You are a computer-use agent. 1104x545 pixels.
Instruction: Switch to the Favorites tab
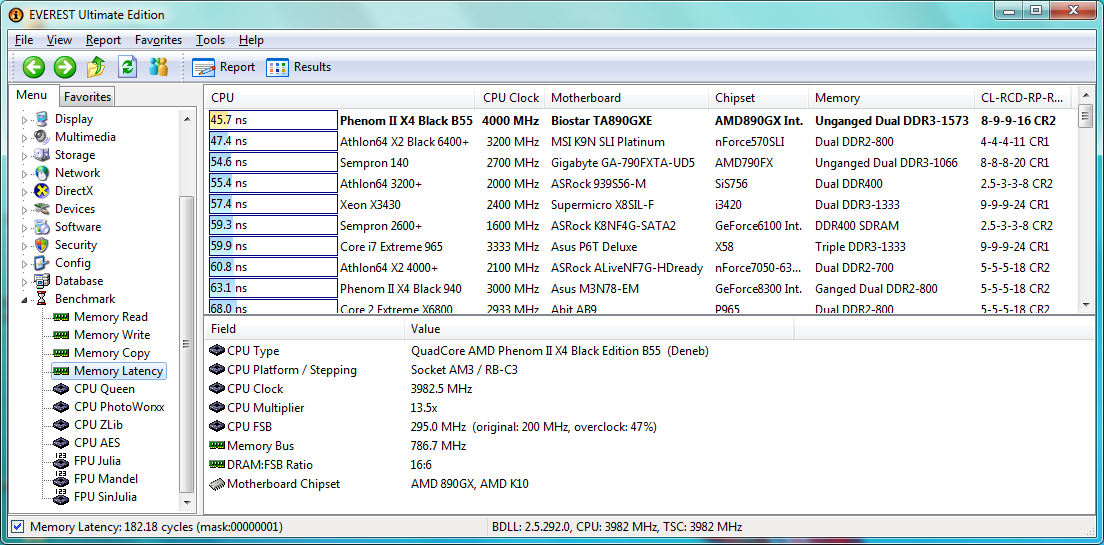[x=87, y=96]
